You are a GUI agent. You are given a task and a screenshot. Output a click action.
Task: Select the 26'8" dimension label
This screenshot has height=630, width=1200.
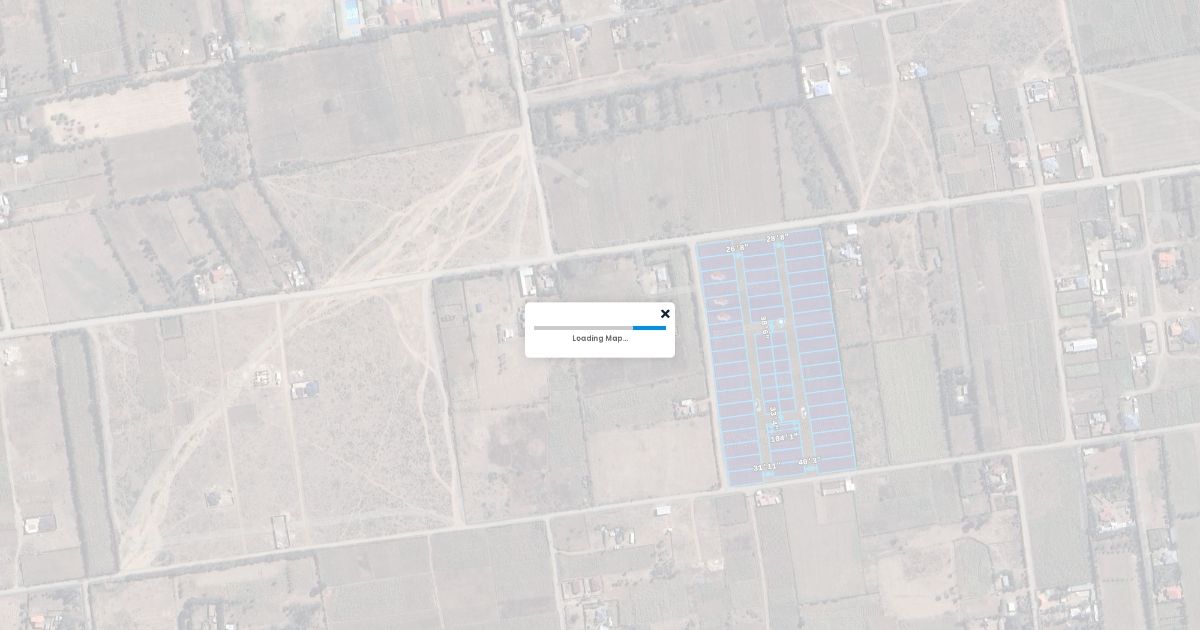coord(737,248)
